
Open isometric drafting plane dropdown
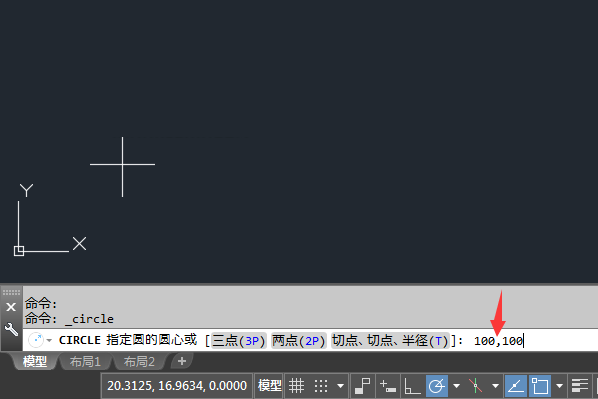[495, 386]
